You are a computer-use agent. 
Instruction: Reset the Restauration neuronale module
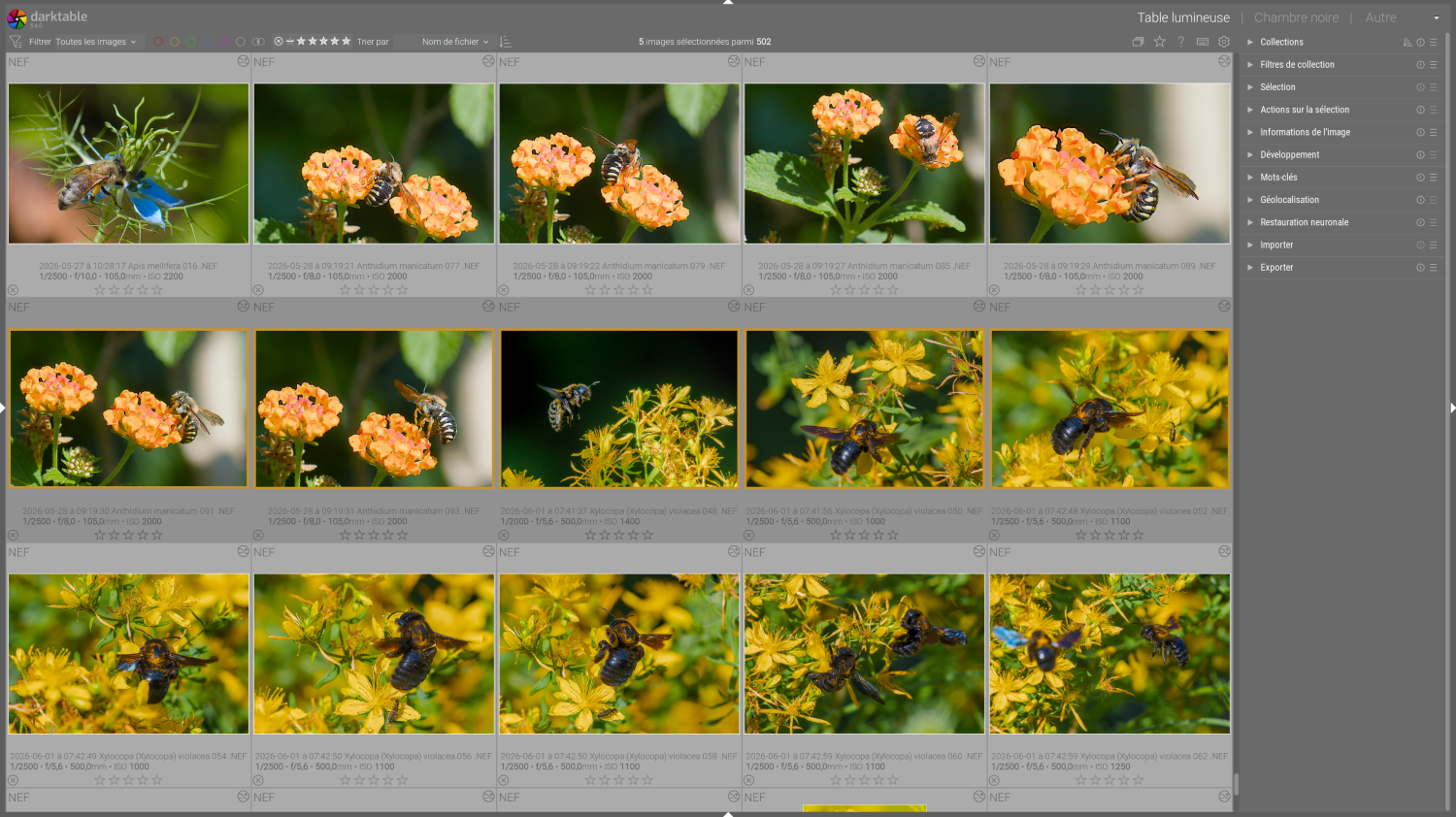[x=1420, y=223]
